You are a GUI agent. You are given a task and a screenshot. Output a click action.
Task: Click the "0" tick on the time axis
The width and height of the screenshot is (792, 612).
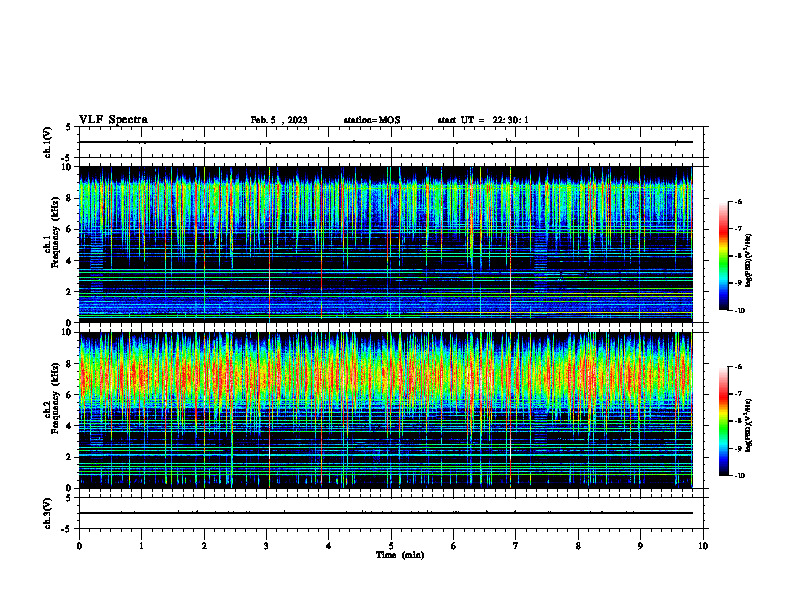tap(79, 546)
